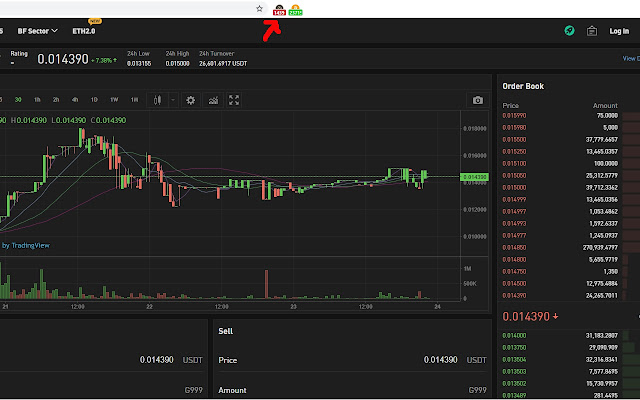Select the 4h chart timeframe
Image resolution: width=640 pixels, height=400 pixels.
75,100
